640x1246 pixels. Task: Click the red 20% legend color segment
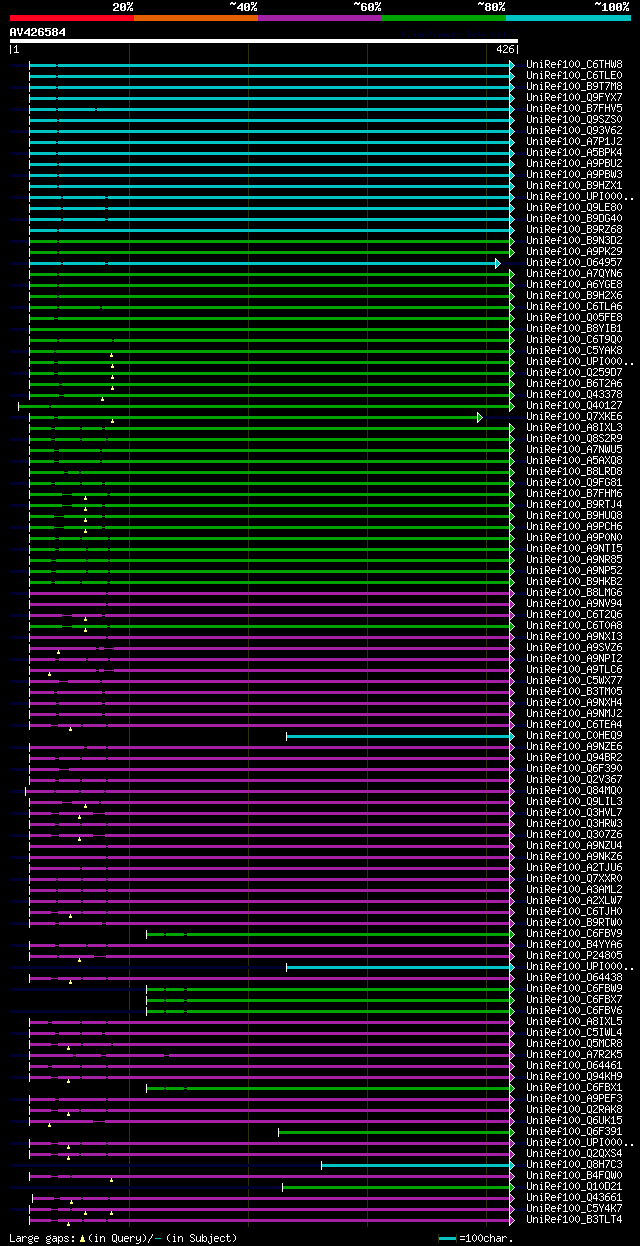(x=71, y=18)
